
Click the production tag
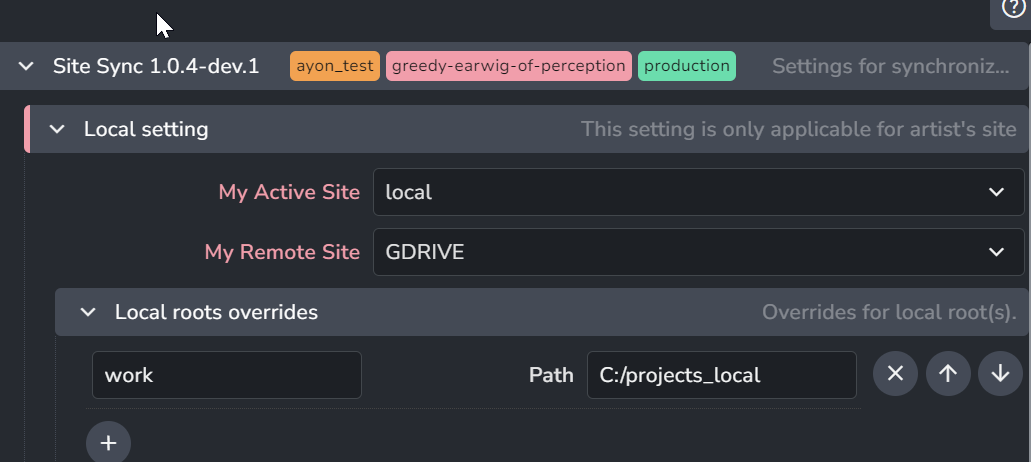686,66
